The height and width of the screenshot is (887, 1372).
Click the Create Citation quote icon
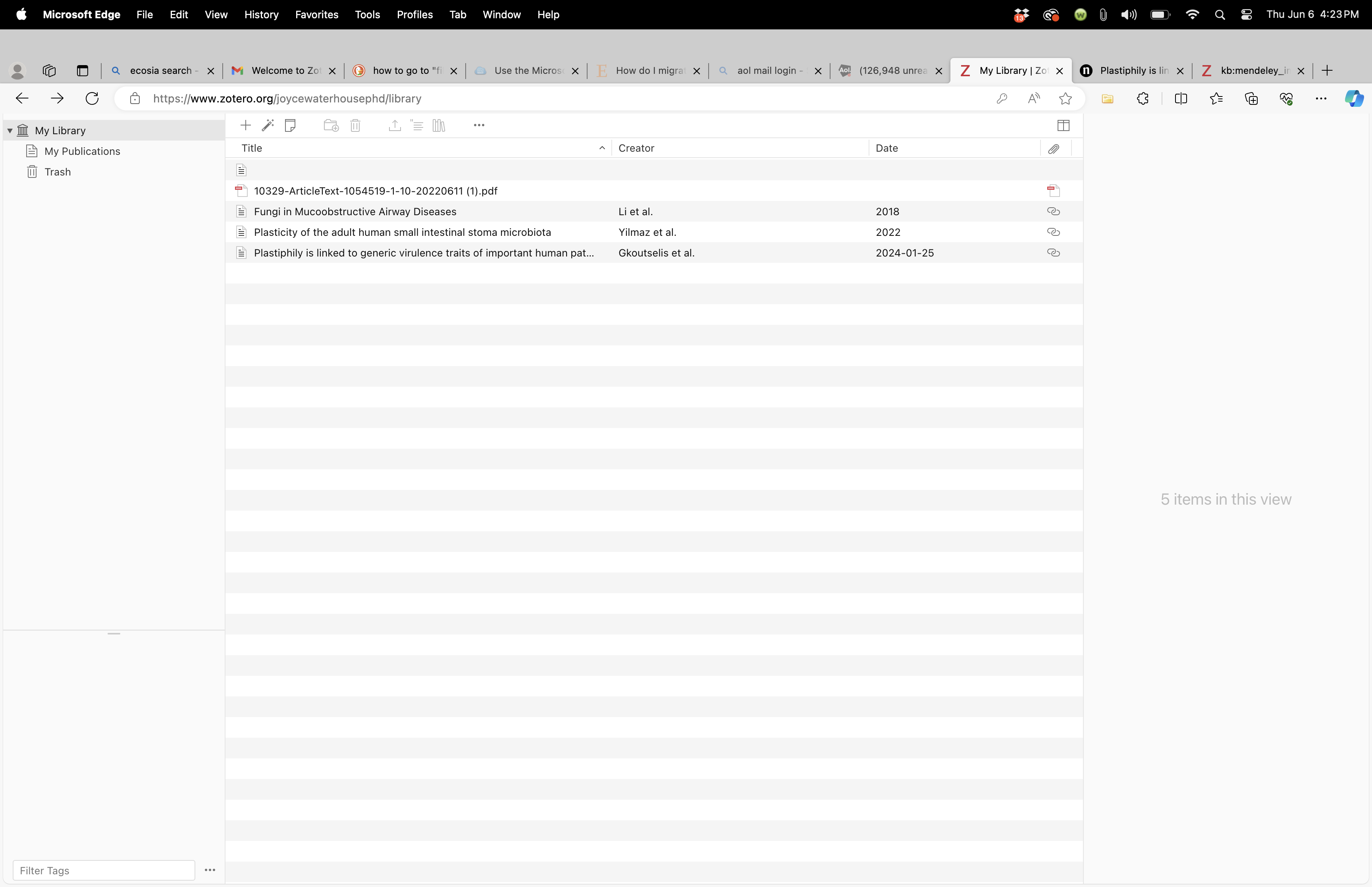[x=416, y=125]
